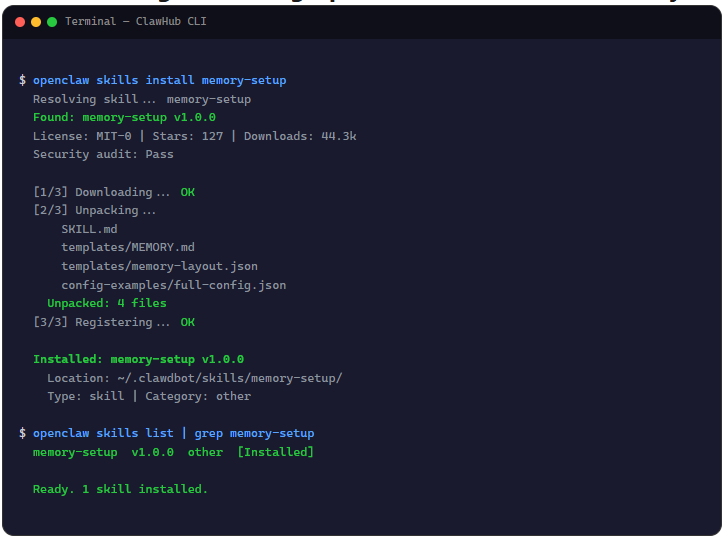The width and height of the screenshot is (726, 540).
Task: Click the 'templates/MEMORY.md' file path
Action: tap(128, 247)
